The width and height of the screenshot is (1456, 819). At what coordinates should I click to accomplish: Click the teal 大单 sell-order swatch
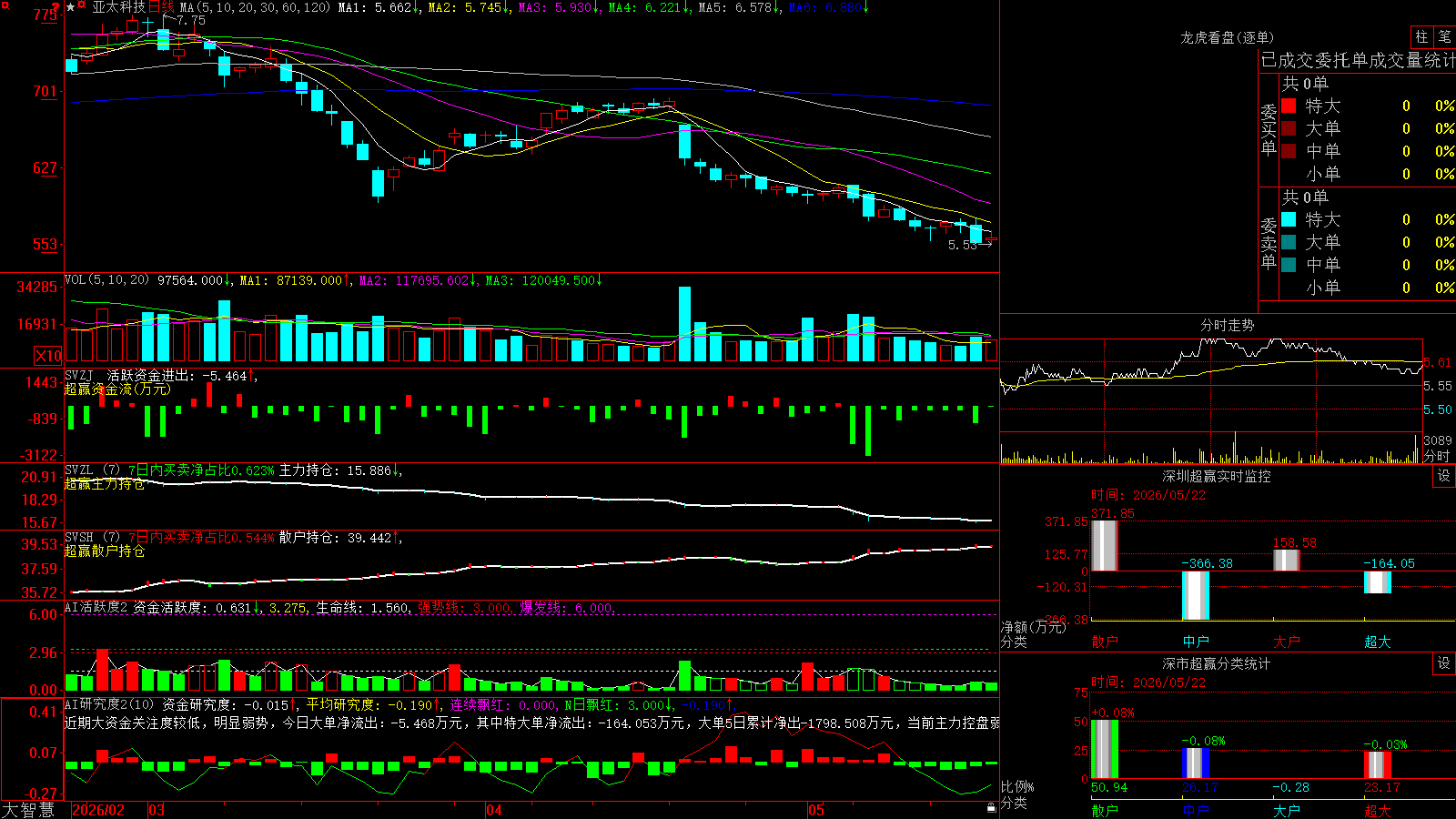1289,242
